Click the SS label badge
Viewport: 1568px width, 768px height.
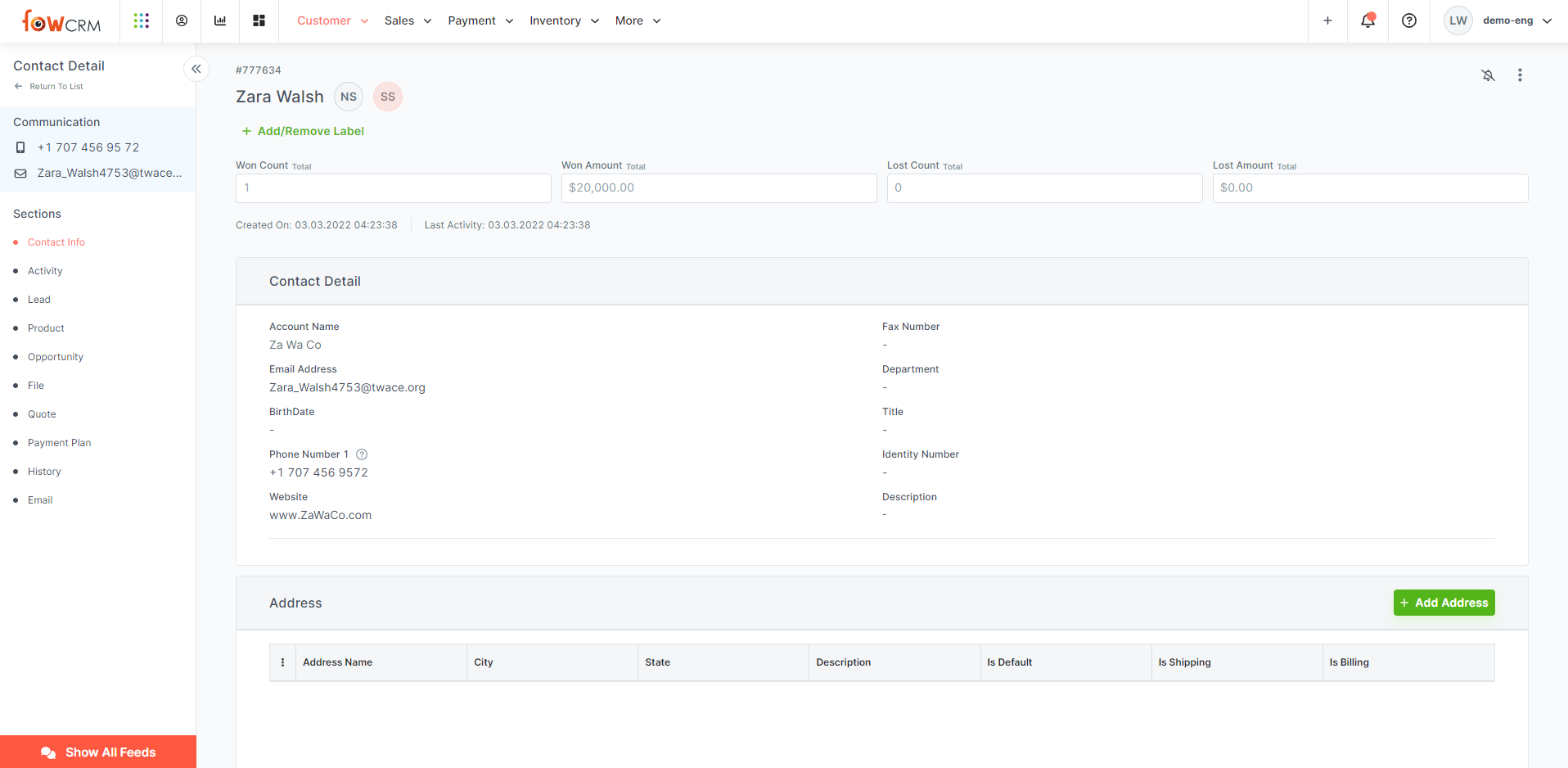(388, 97)
